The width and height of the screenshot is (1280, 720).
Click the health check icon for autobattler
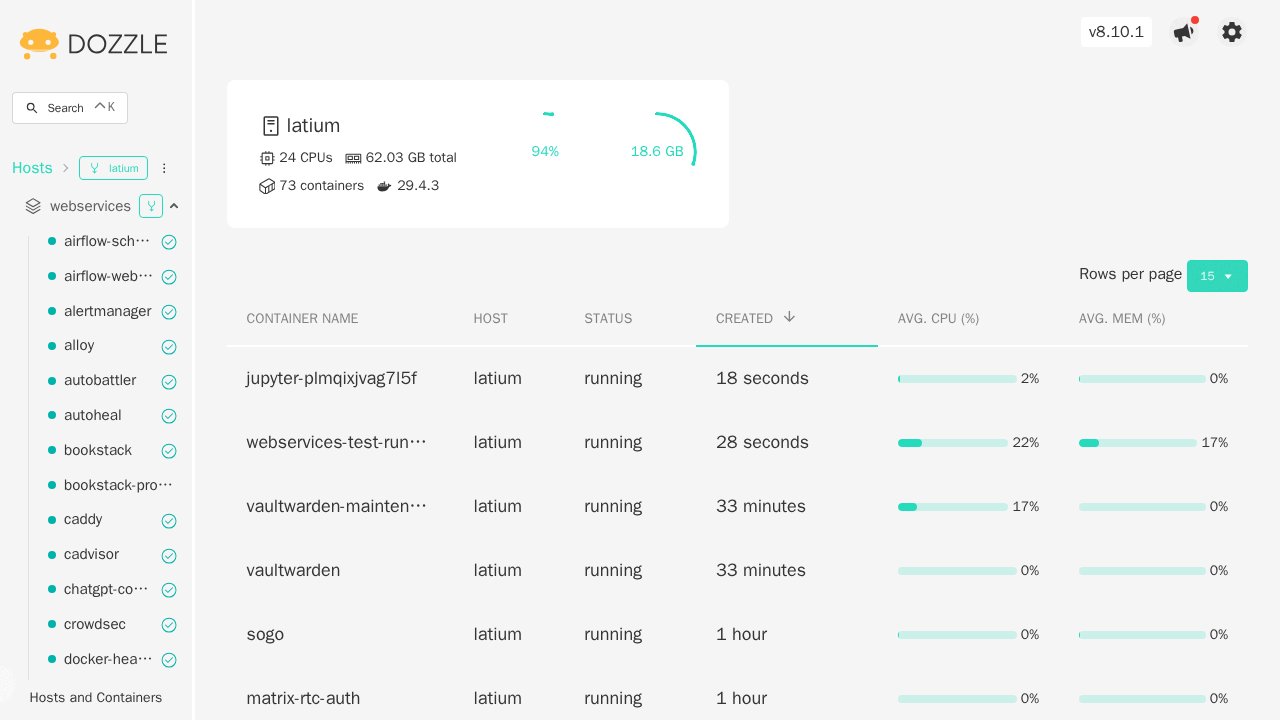coord(169,382)
